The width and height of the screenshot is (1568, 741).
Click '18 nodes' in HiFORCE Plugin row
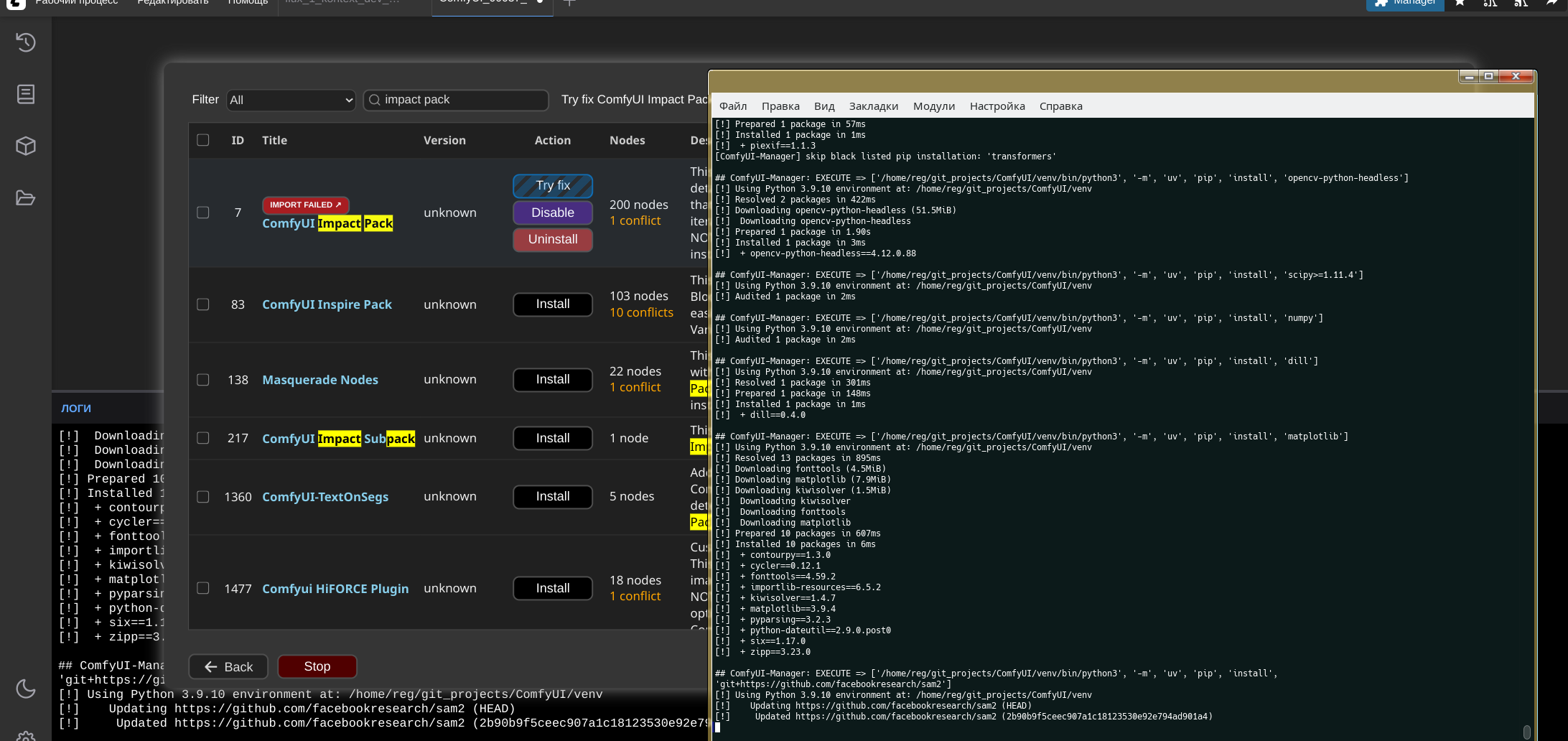coord(635,580)
